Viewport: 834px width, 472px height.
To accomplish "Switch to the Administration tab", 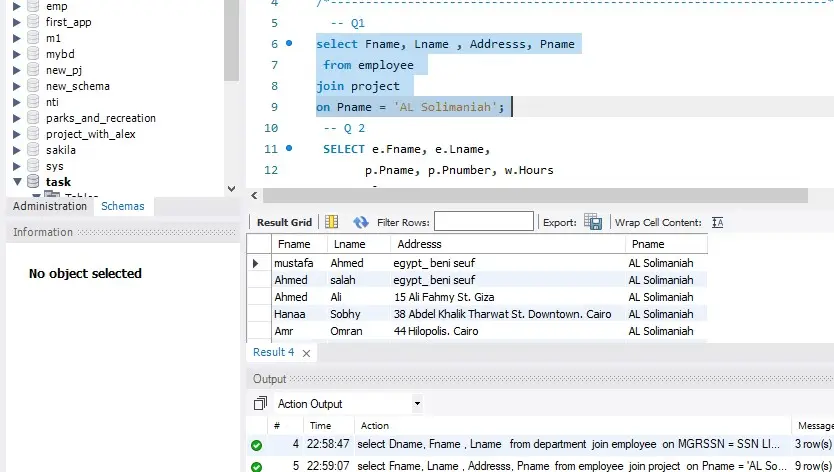I will click(x=49, y=206).
